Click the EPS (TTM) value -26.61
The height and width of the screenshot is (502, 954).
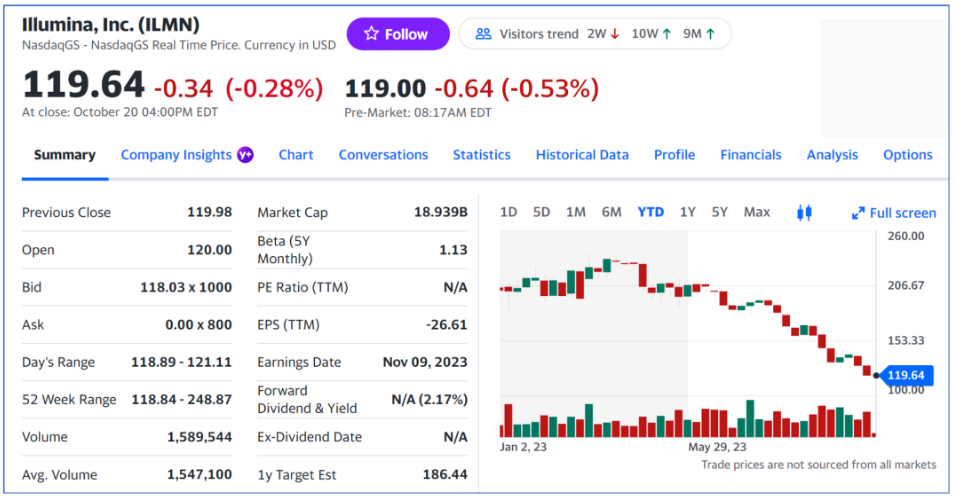[x=447, y=325]
